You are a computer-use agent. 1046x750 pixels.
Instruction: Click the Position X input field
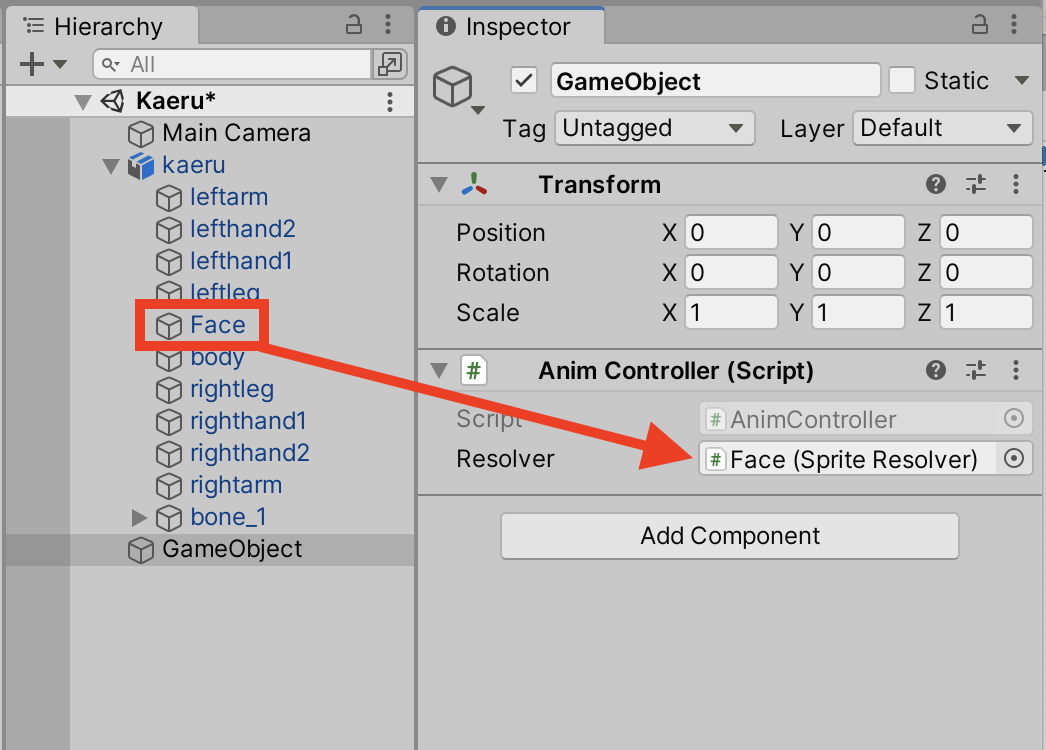coord(731,232)
